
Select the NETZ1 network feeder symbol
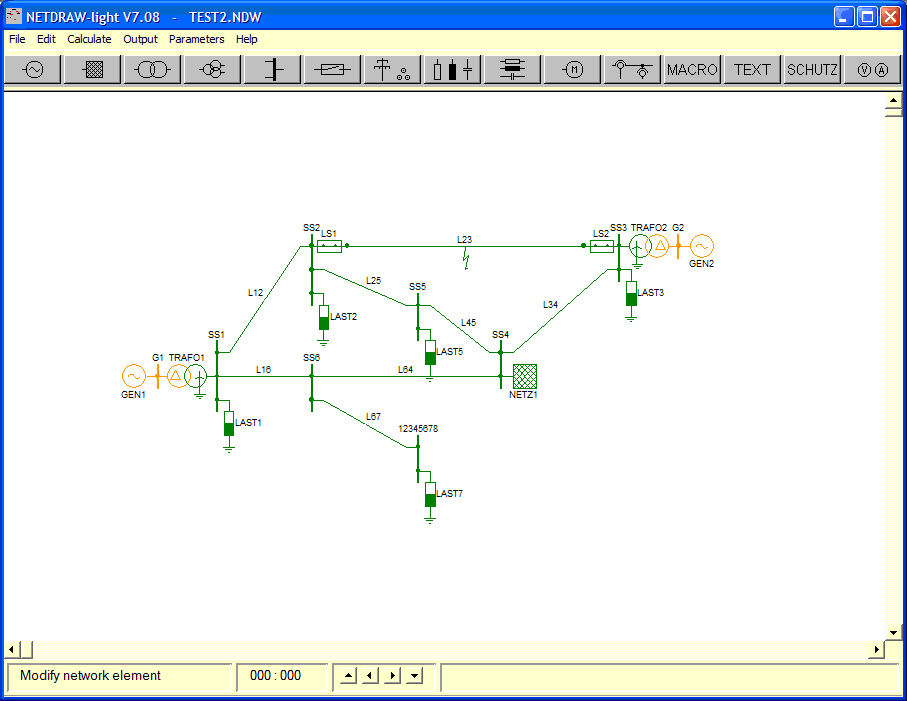coord(525,377)
